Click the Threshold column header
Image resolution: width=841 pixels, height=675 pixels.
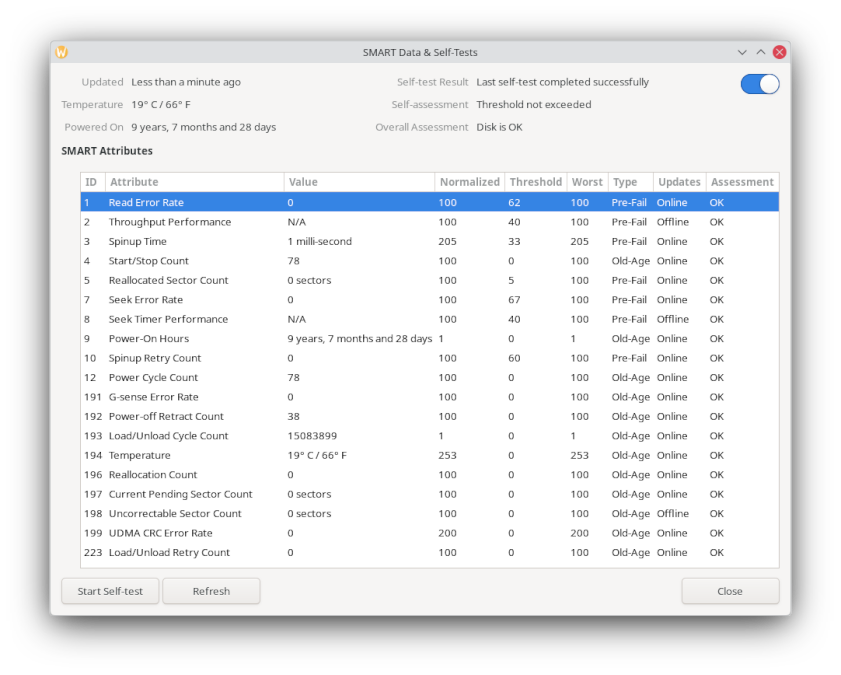click(x=535, y=182)
